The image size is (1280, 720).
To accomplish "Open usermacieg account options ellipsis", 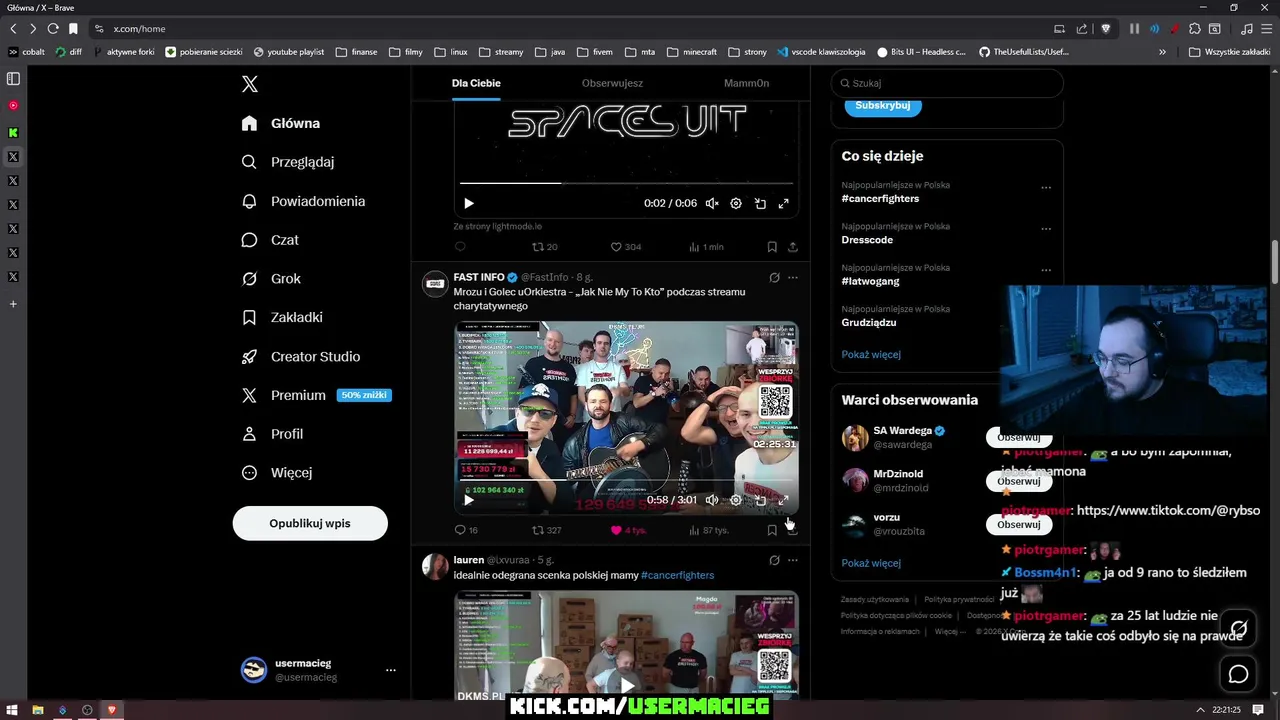I will point(391,670).
